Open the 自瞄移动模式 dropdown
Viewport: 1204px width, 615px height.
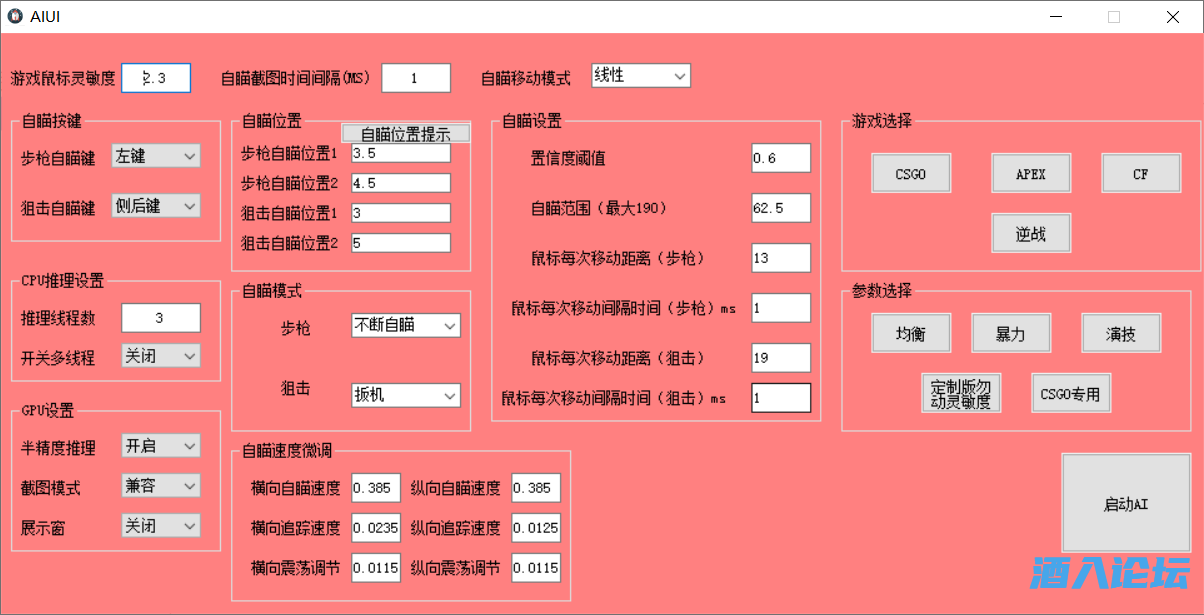[640, 76]
